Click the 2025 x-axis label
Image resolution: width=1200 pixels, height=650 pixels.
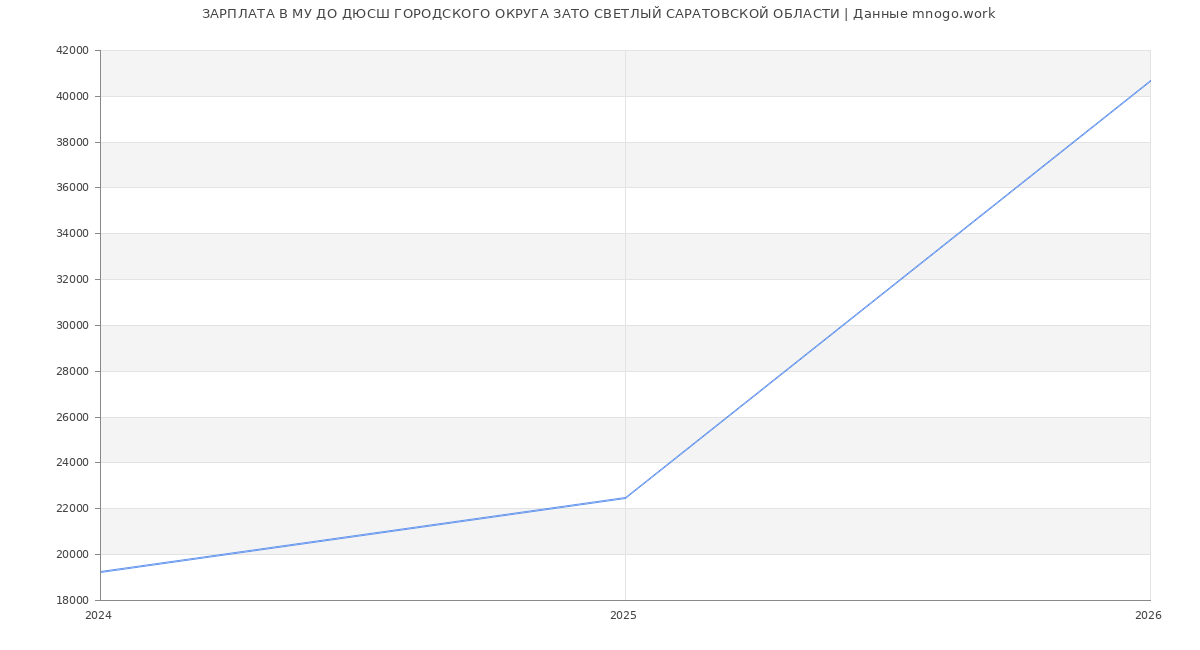coord(623,616)
